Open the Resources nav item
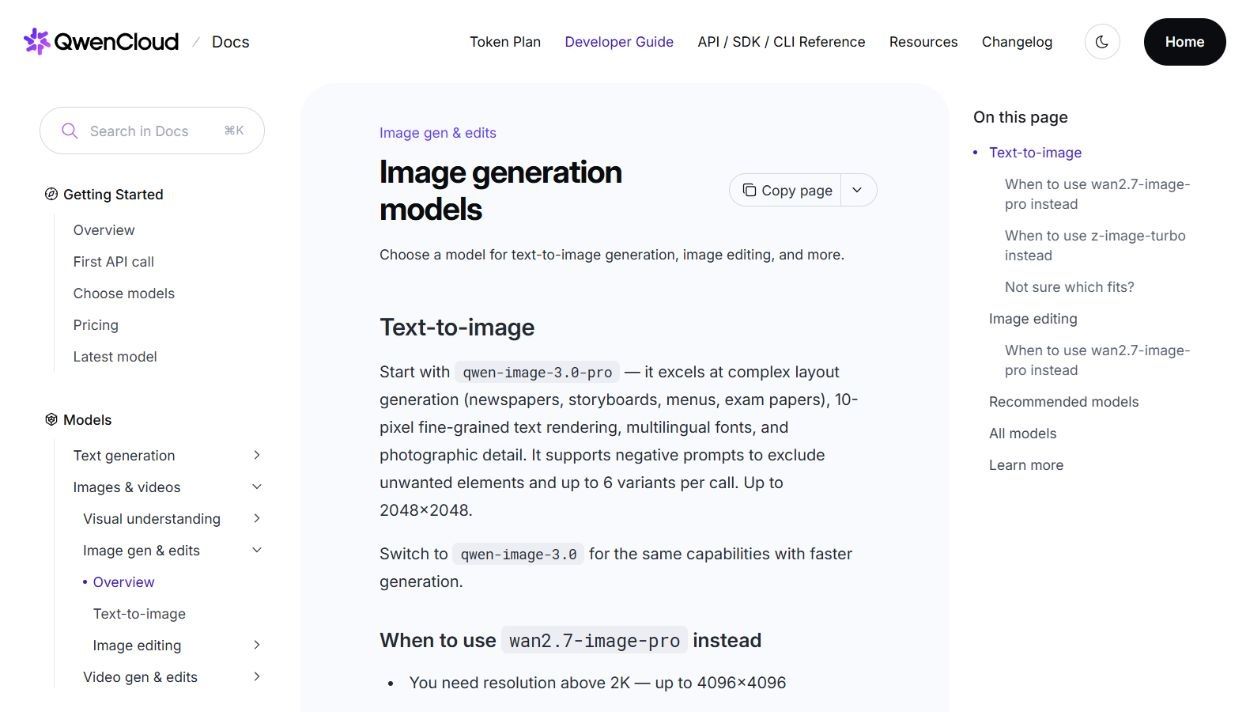The image size is (1247, 712). click(923, 42)
